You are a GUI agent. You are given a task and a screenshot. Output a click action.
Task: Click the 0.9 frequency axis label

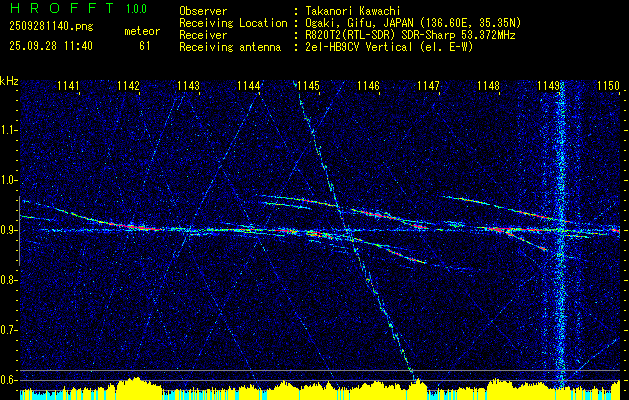pos(8,230)
